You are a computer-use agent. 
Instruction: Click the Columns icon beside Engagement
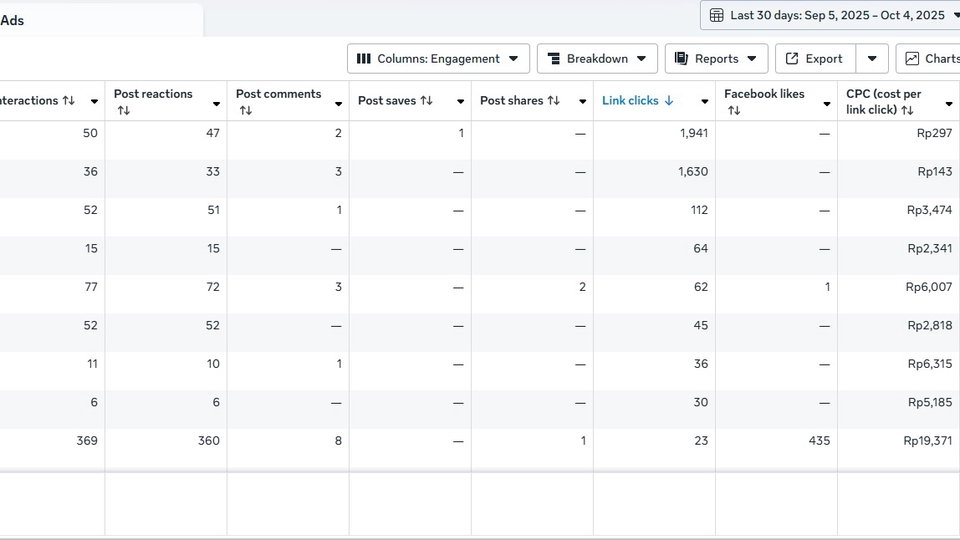point(364,59)
